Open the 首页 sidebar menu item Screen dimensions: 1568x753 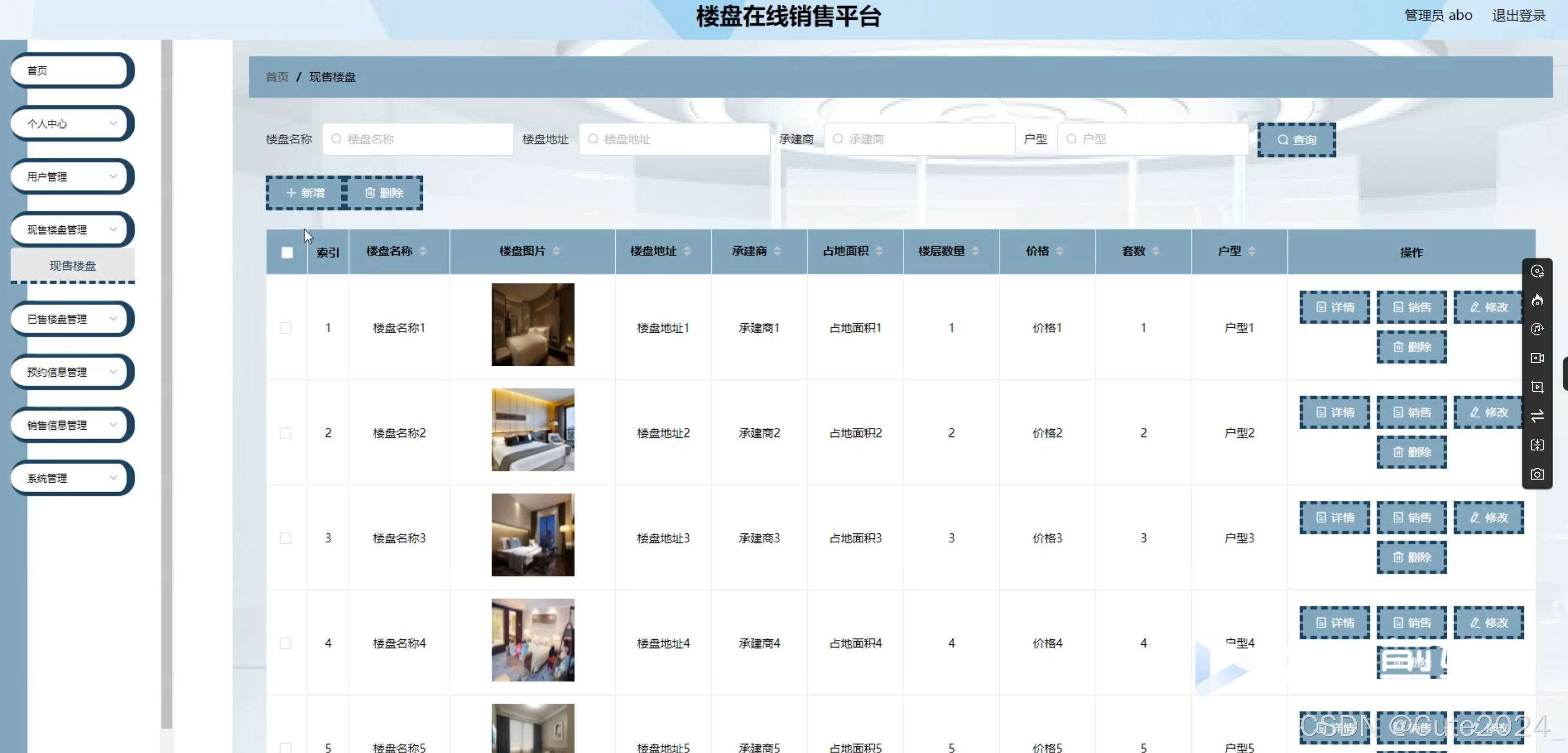pyautogui.click(x=71, y=71)
